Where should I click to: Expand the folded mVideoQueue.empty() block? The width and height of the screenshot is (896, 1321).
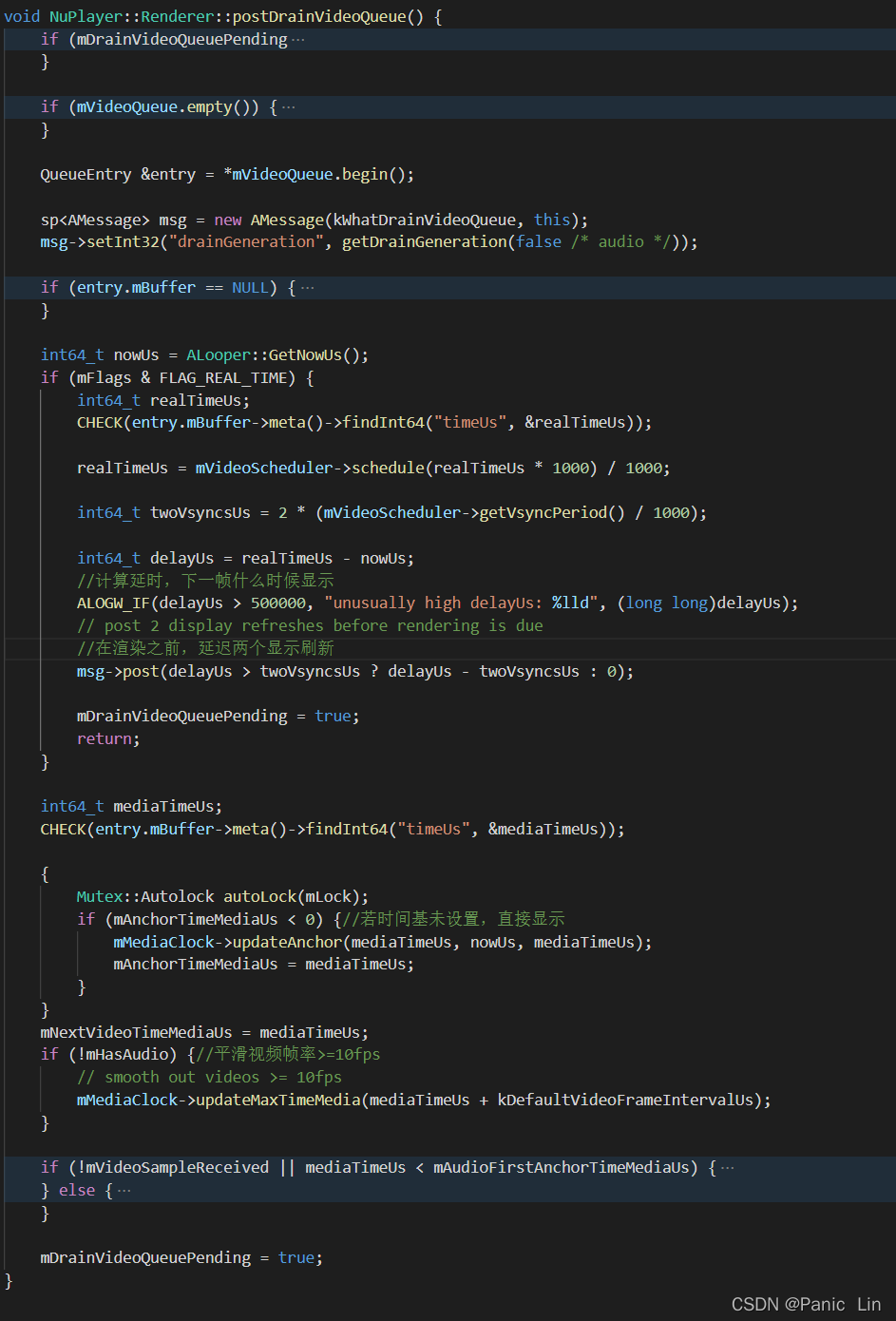(289, 107)
